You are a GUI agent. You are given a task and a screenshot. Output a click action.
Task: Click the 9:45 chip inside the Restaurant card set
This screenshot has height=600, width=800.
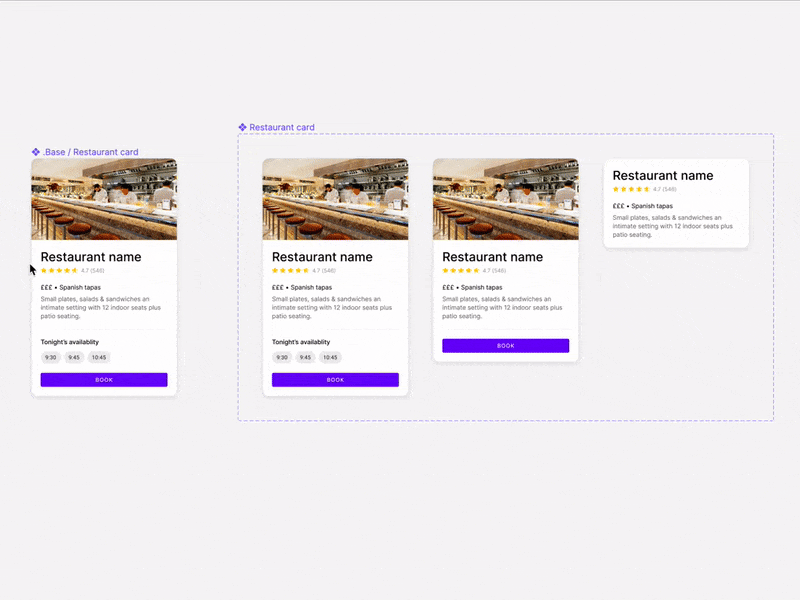[305, 357]
